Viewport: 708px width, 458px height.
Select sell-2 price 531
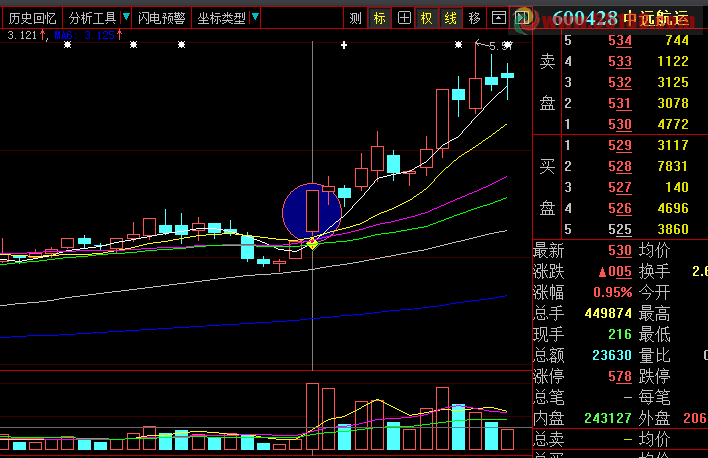[620, 103]
